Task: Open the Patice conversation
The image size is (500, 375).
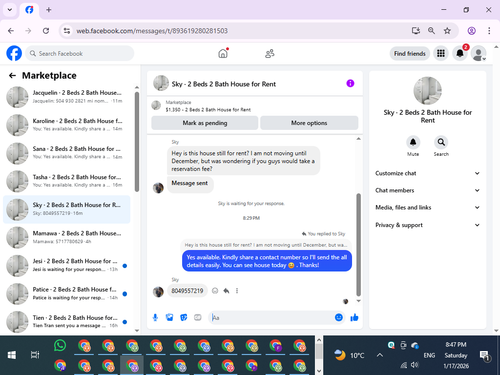Action: (67, 294)
